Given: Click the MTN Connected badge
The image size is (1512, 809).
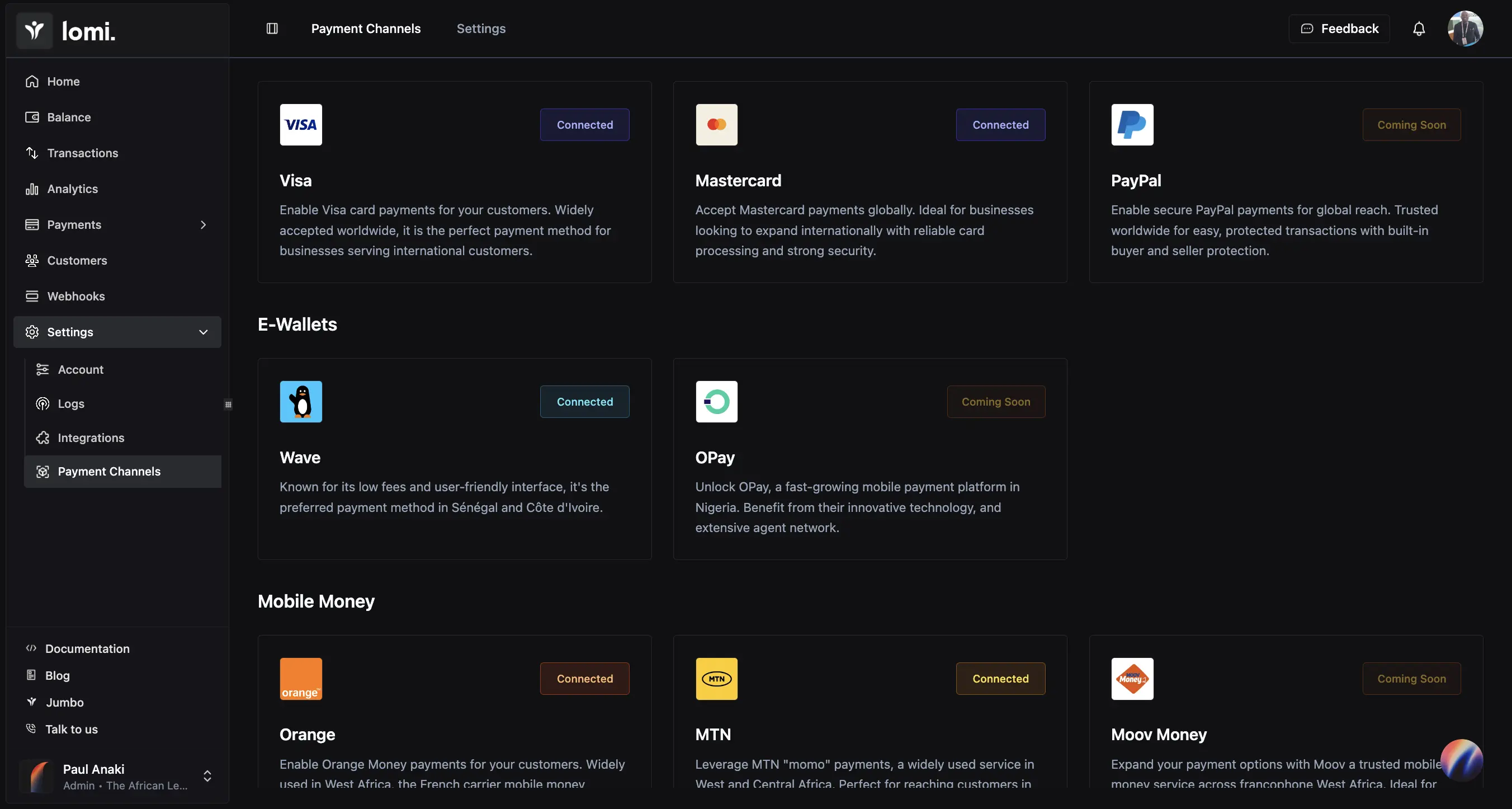Looking at the screenshot, I should (x=1000, y=679).
